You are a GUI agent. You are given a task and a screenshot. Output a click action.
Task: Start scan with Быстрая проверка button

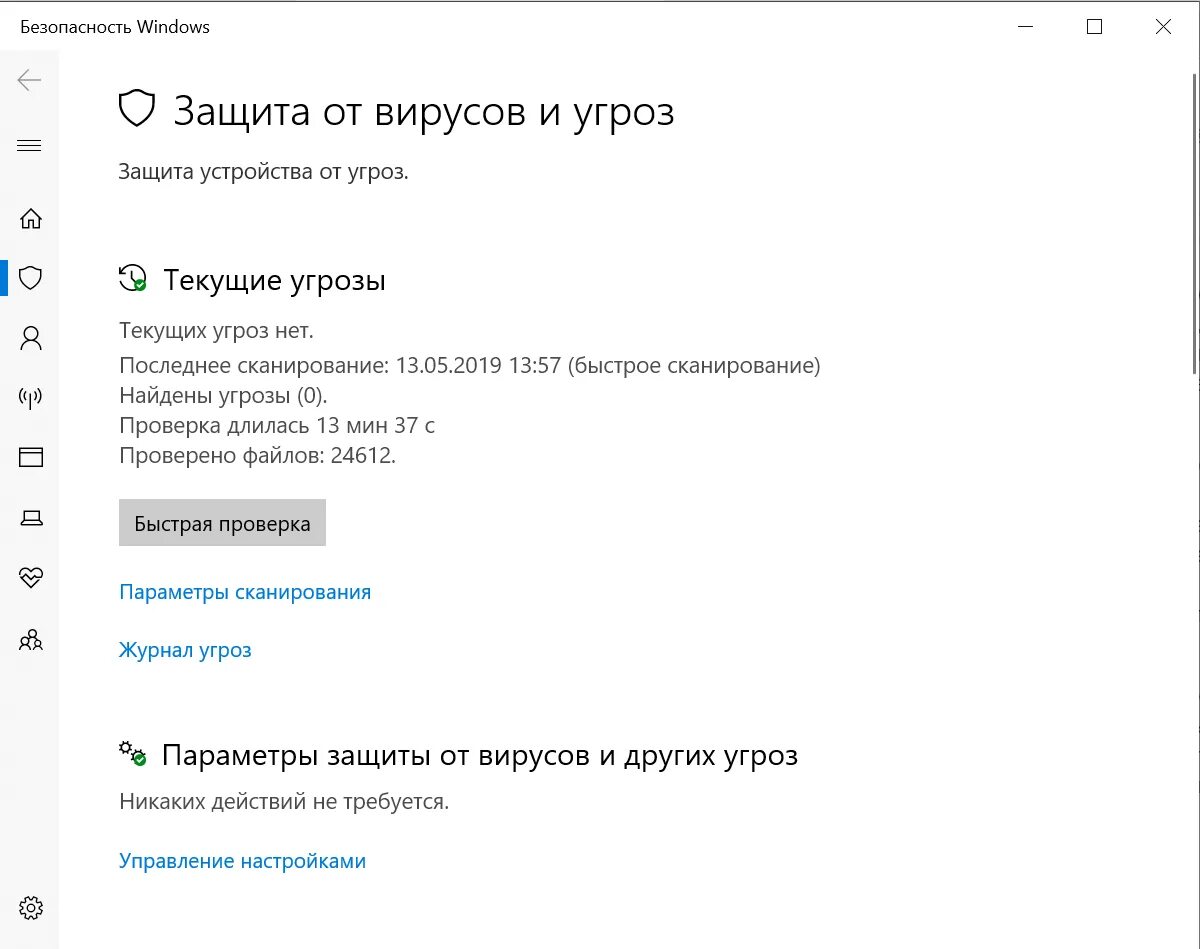222,523
